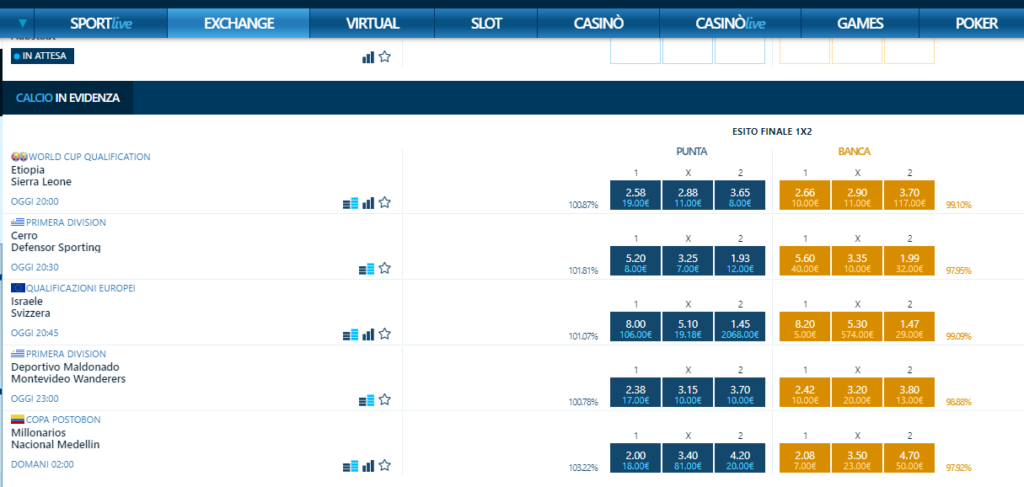Back Israele at odds 8.00
Screen dimensions: 1024x487
[635, 328]
